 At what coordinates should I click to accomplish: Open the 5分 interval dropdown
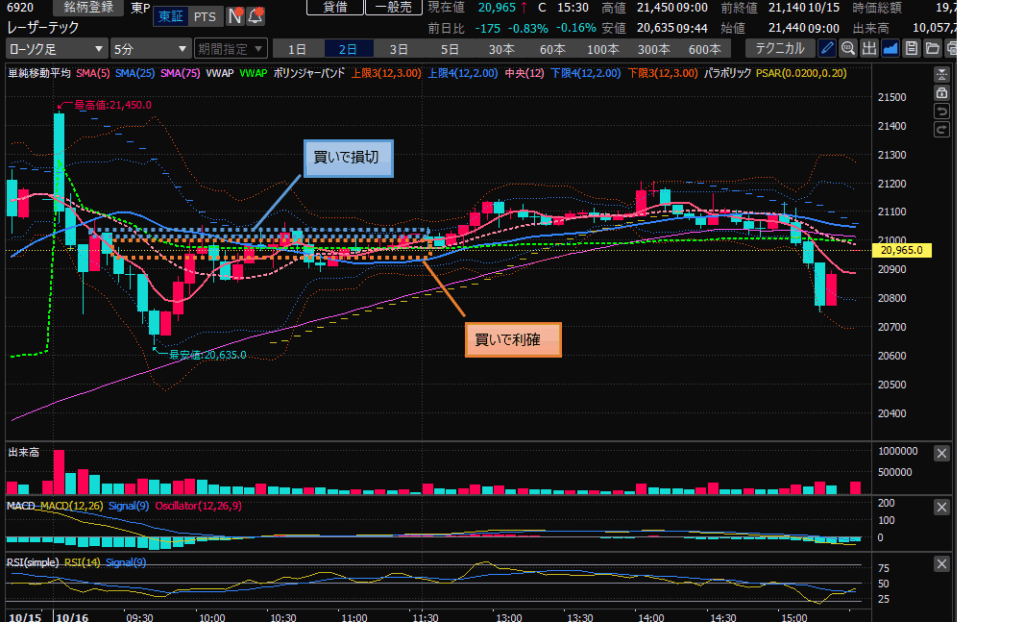tap(150, 48)
